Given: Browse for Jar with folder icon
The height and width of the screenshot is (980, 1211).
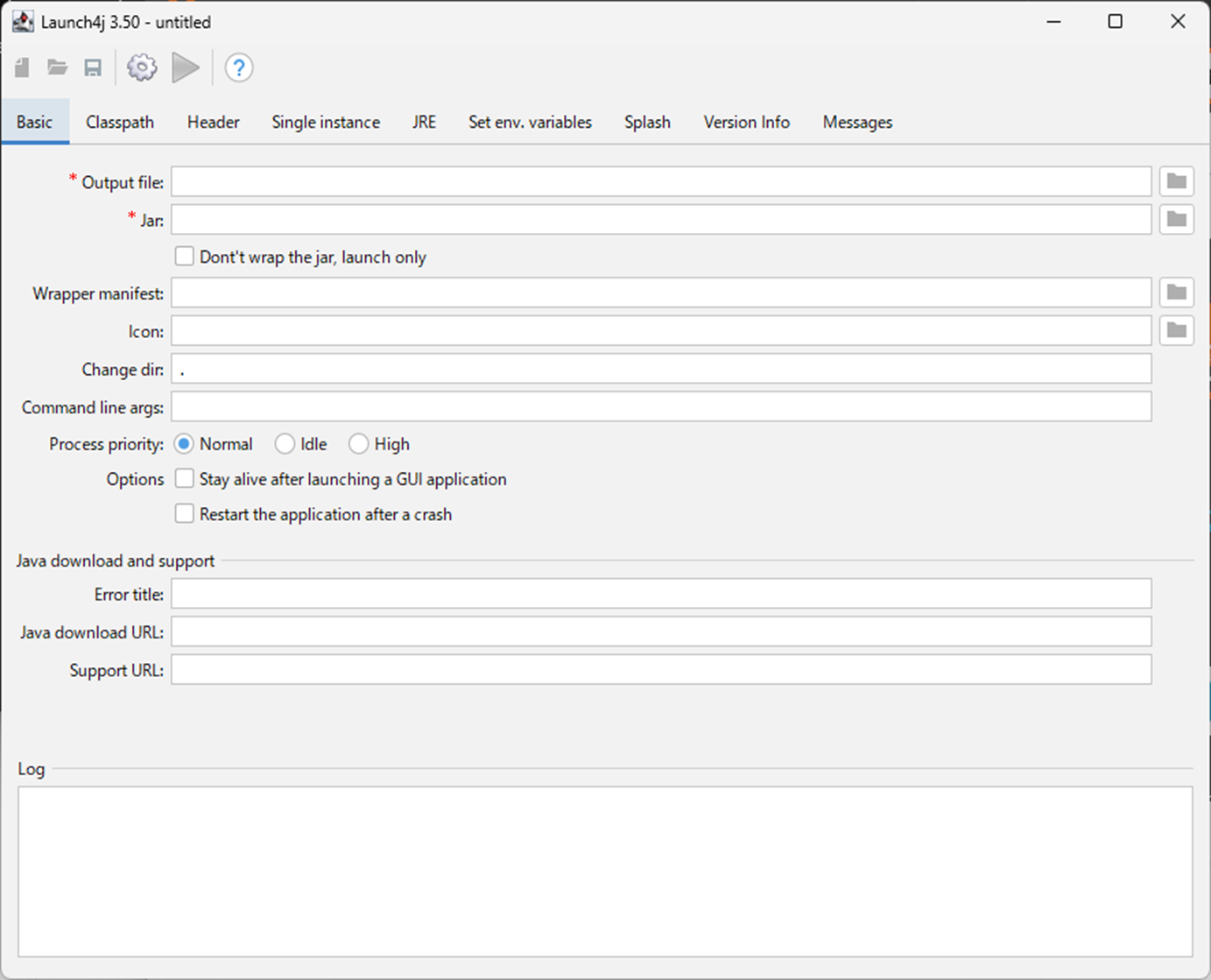Looking at the screenshot, I should coord(1177,219).
